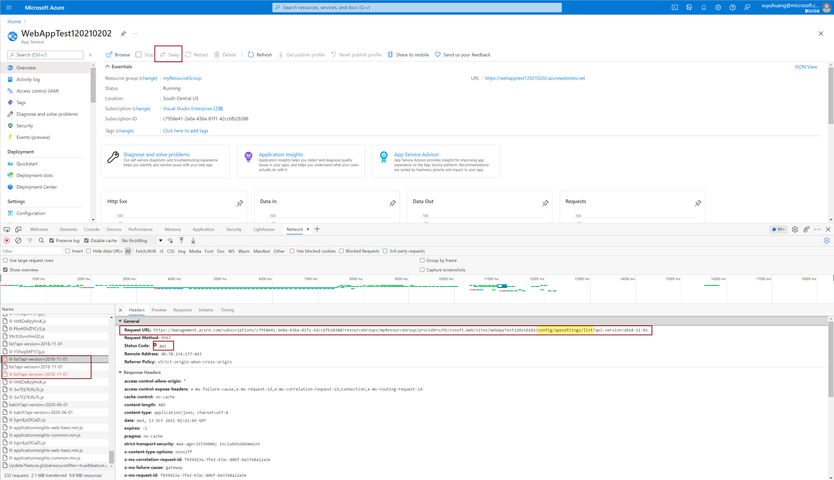The width and height of the screenshot is (834, 480).
Task: Pin the Data In chart
Action: [x=393, y=203]
